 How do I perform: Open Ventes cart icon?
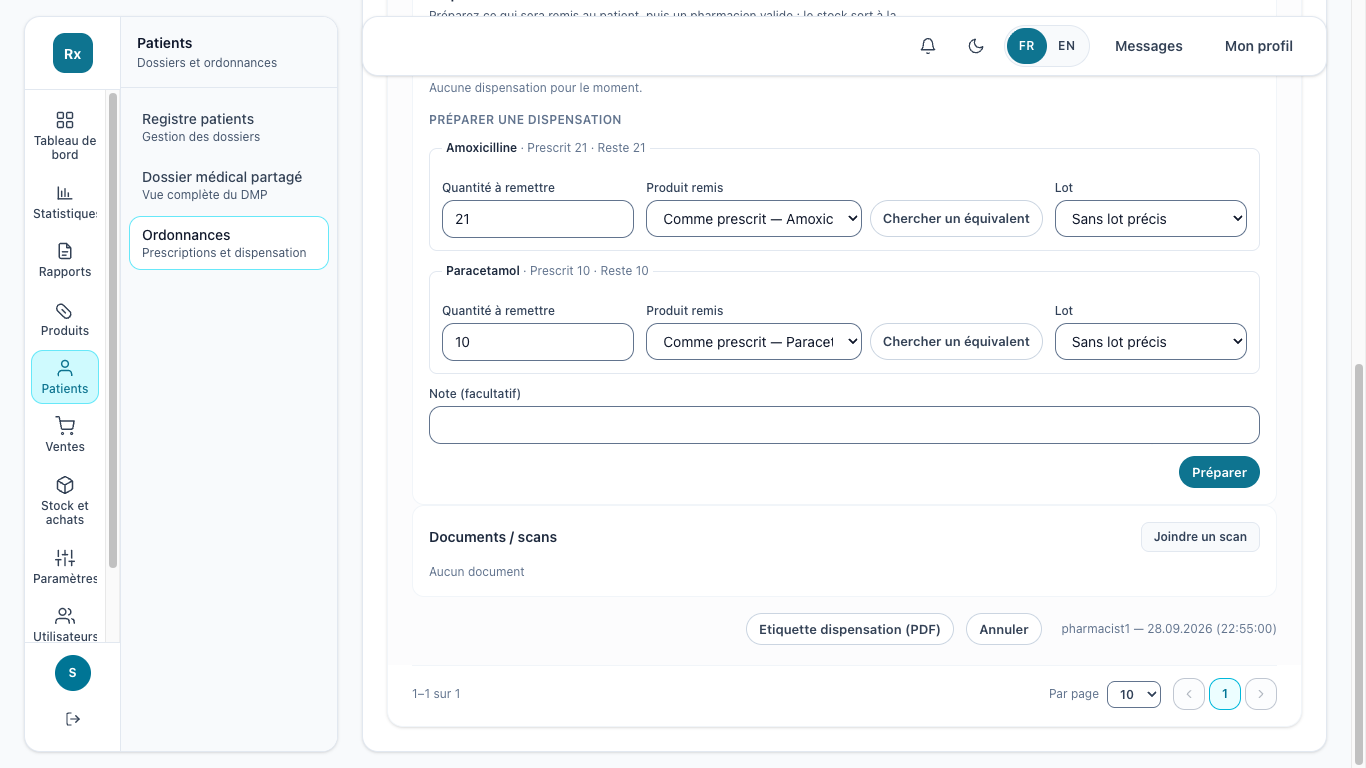65,426
